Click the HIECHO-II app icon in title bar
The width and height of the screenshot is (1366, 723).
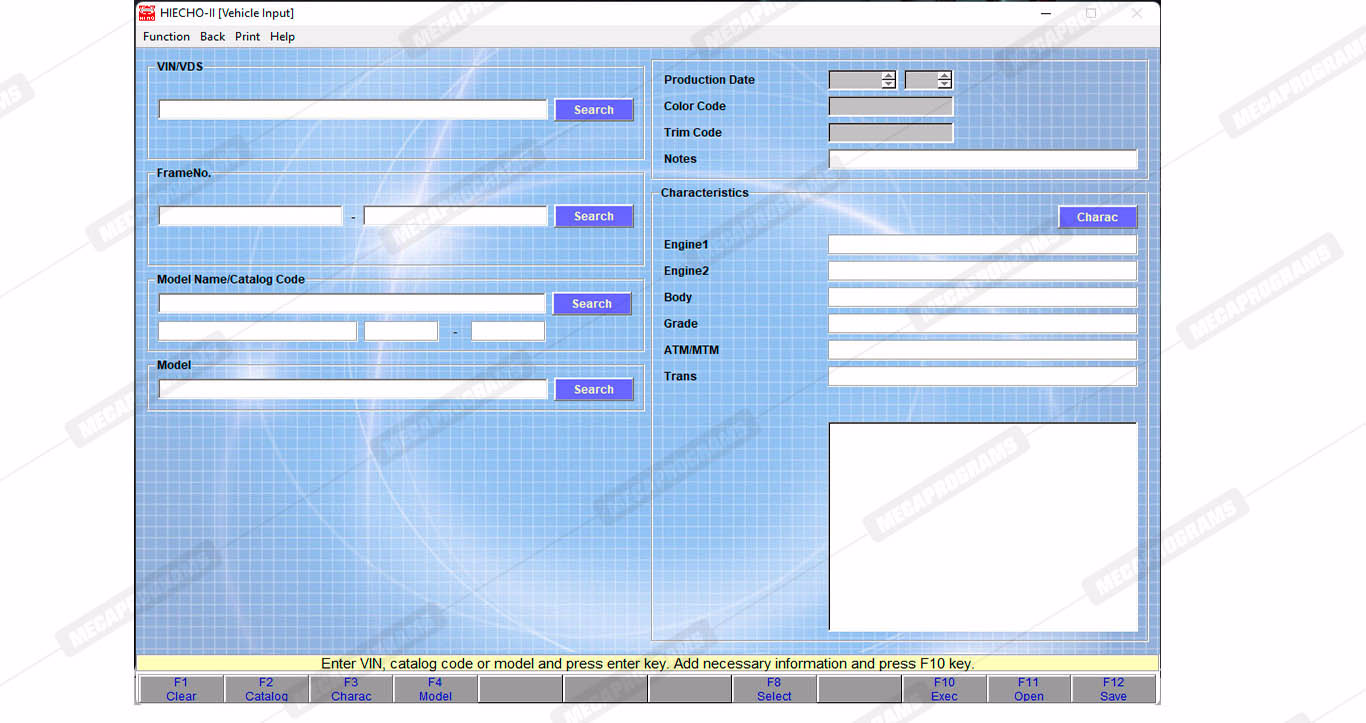147,13
